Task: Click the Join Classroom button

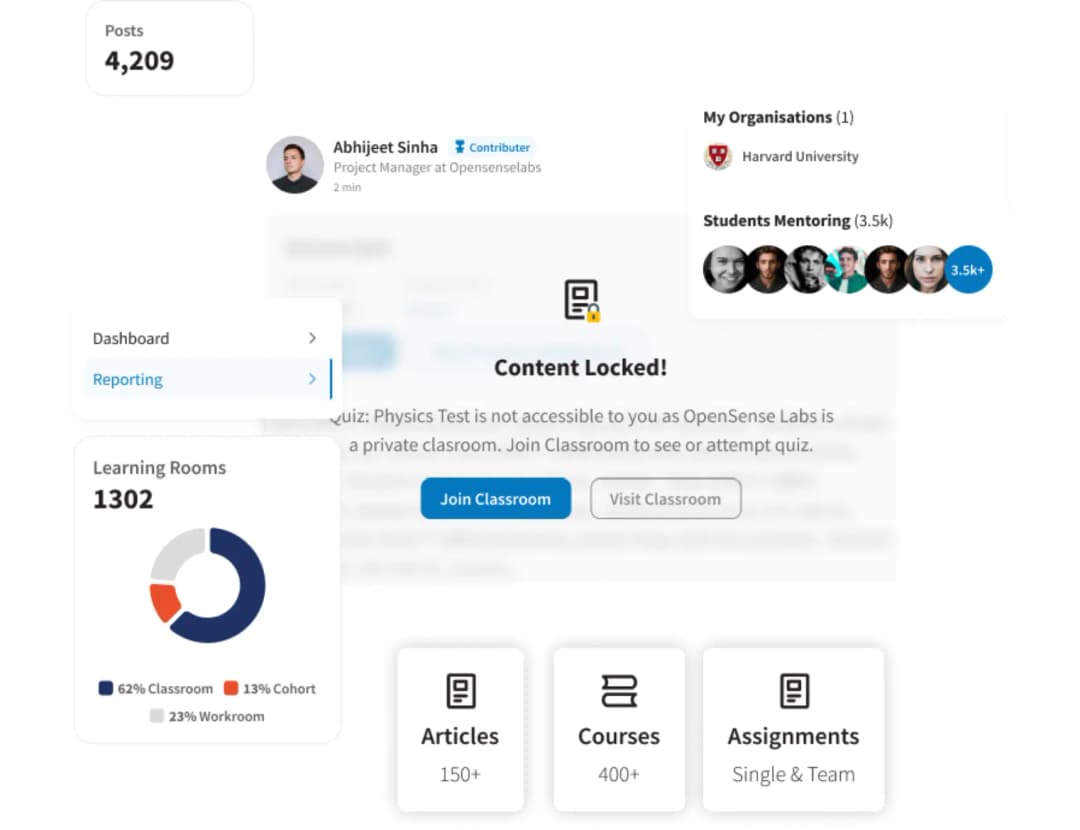Action: point(495,498)
